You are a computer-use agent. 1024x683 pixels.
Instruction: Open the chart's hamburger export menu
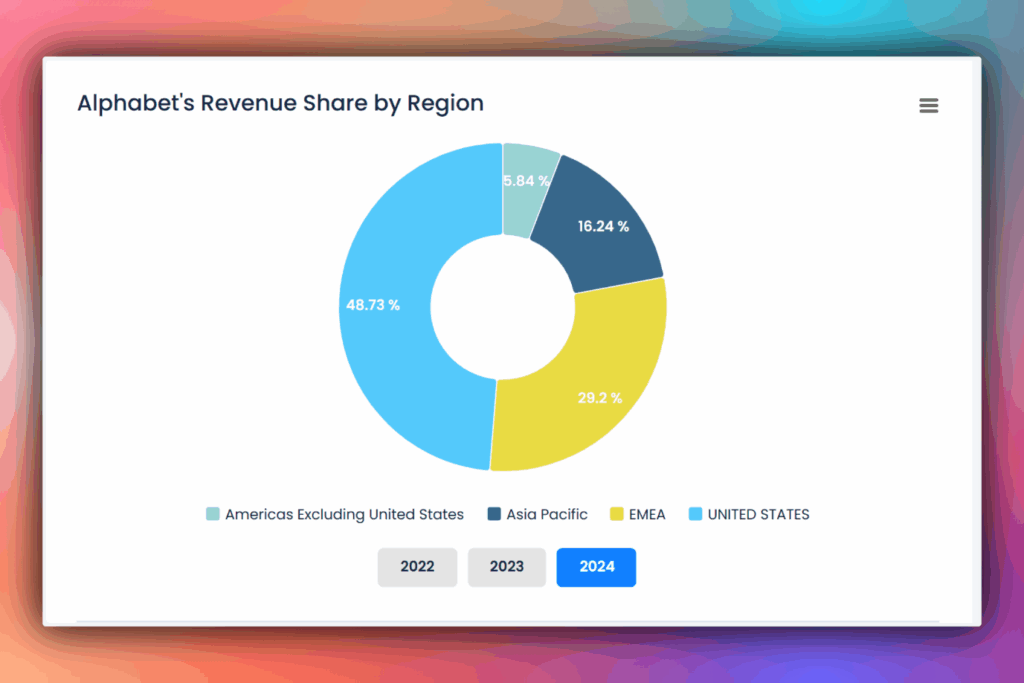point(928,105)
